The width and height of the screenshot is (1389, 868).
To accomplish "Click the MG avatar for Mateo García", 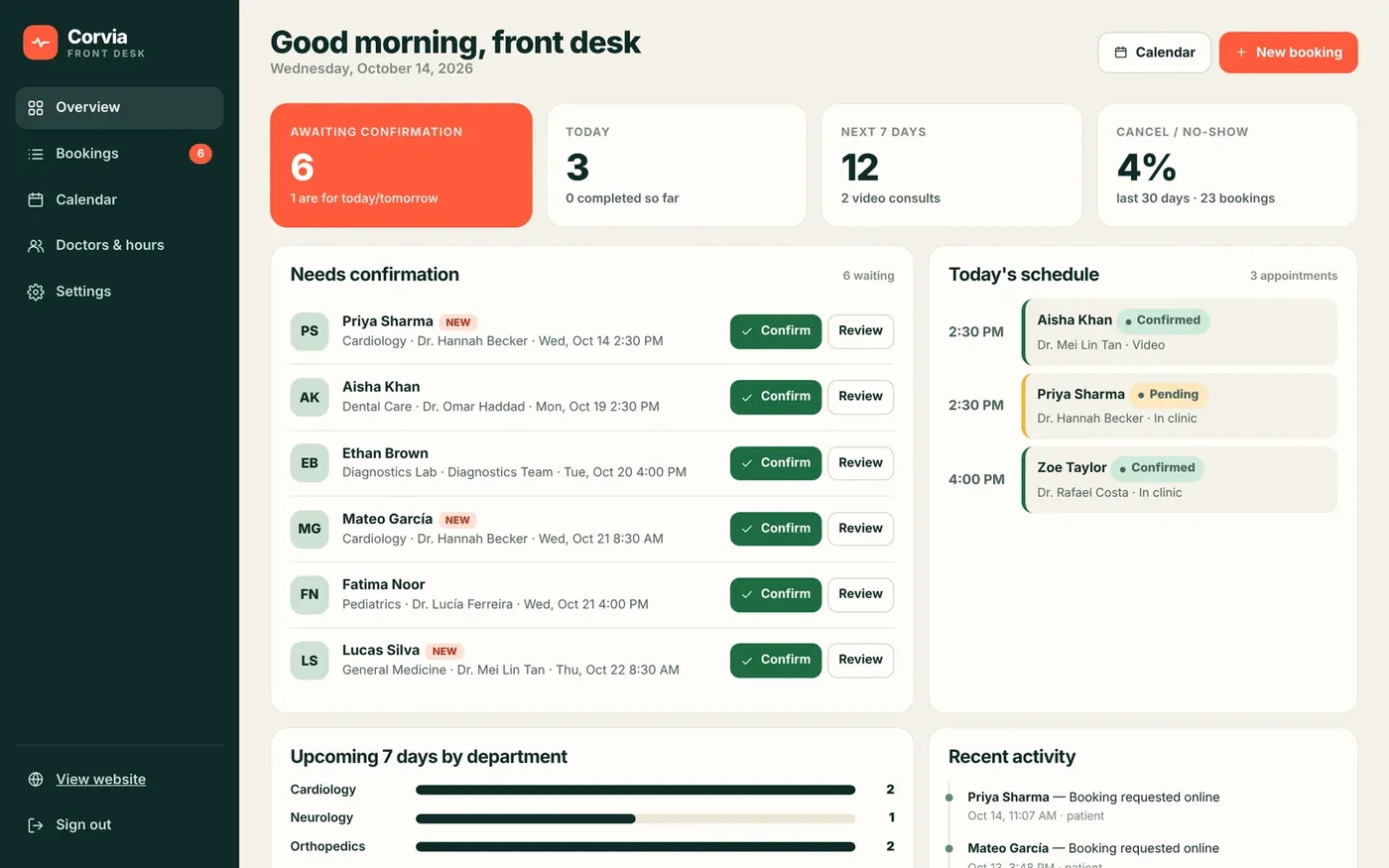I will (x=310, y=530).
